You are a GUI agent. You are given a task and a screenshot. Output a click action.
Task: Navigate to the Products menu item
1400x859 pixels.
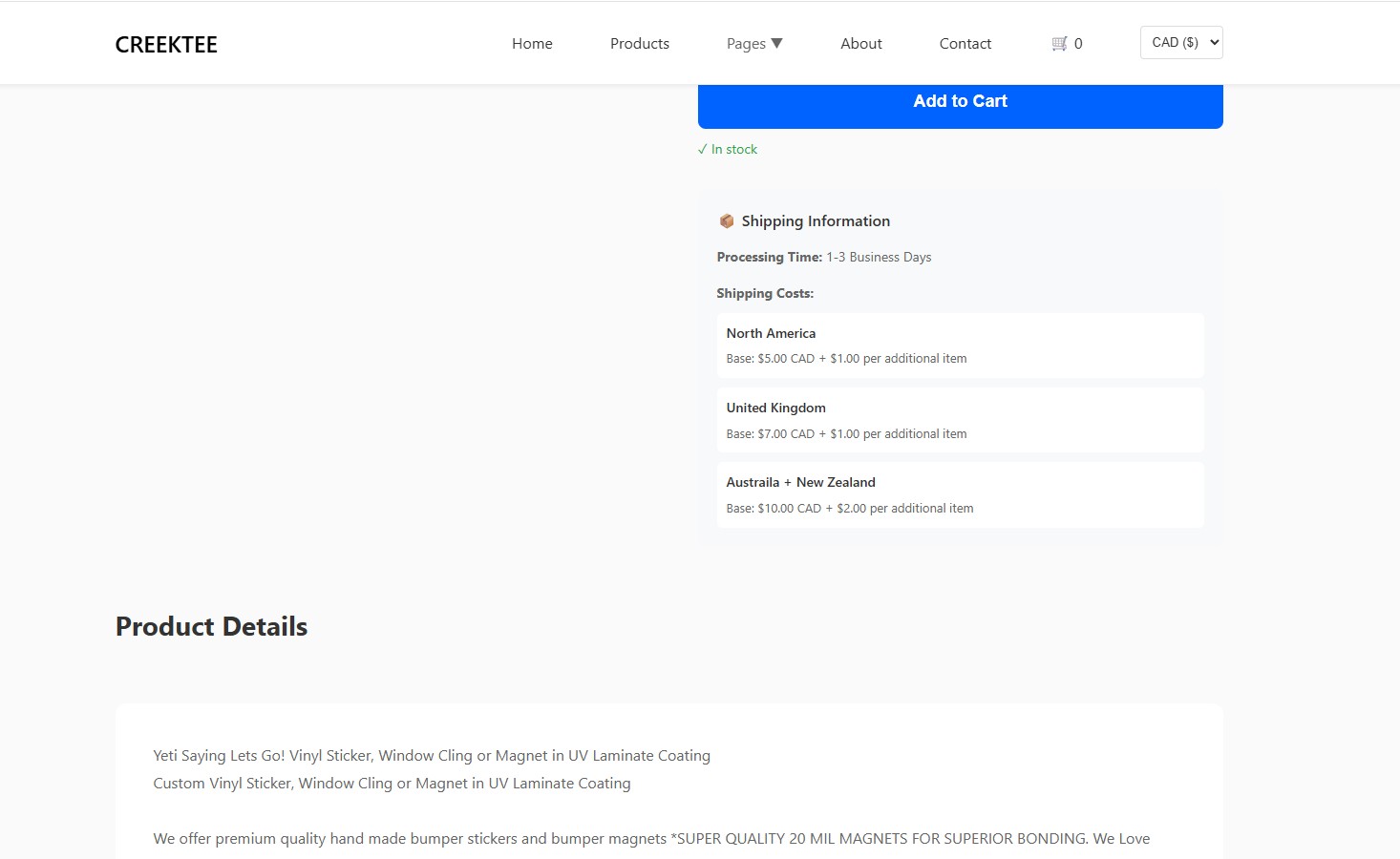639,43
